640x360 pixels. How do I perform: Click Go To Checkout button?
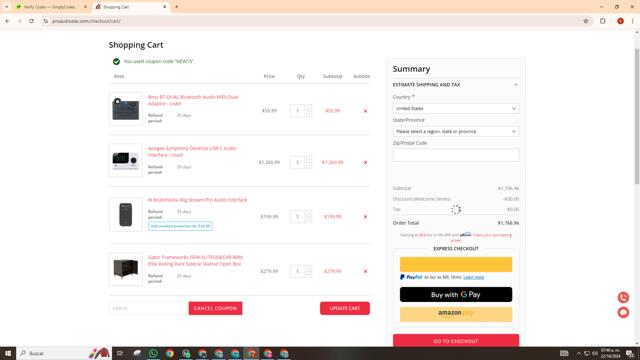[456, 340]
